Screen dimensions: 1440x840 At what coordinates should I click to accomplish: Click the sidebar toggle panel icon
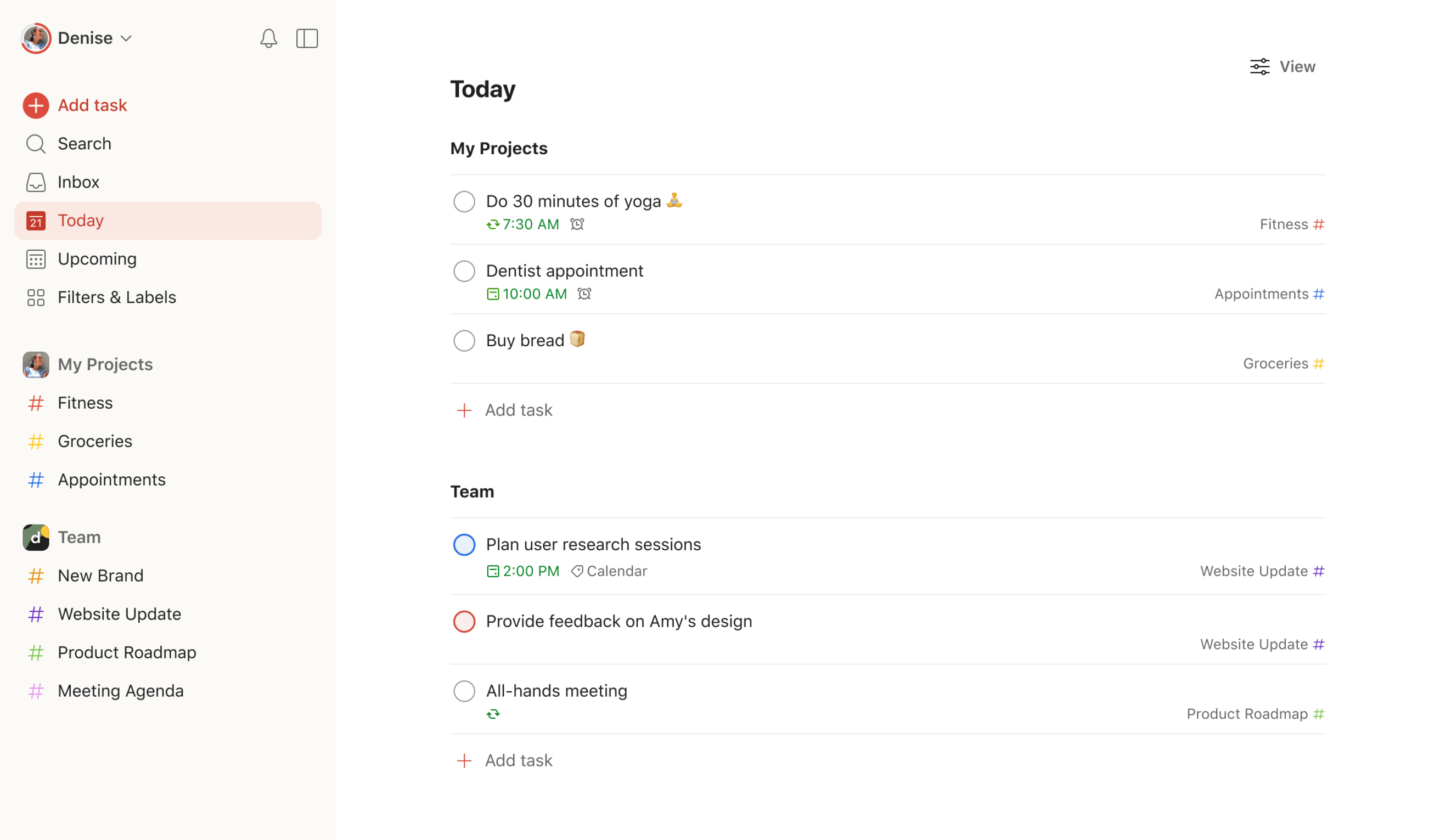tap(307, 38)
